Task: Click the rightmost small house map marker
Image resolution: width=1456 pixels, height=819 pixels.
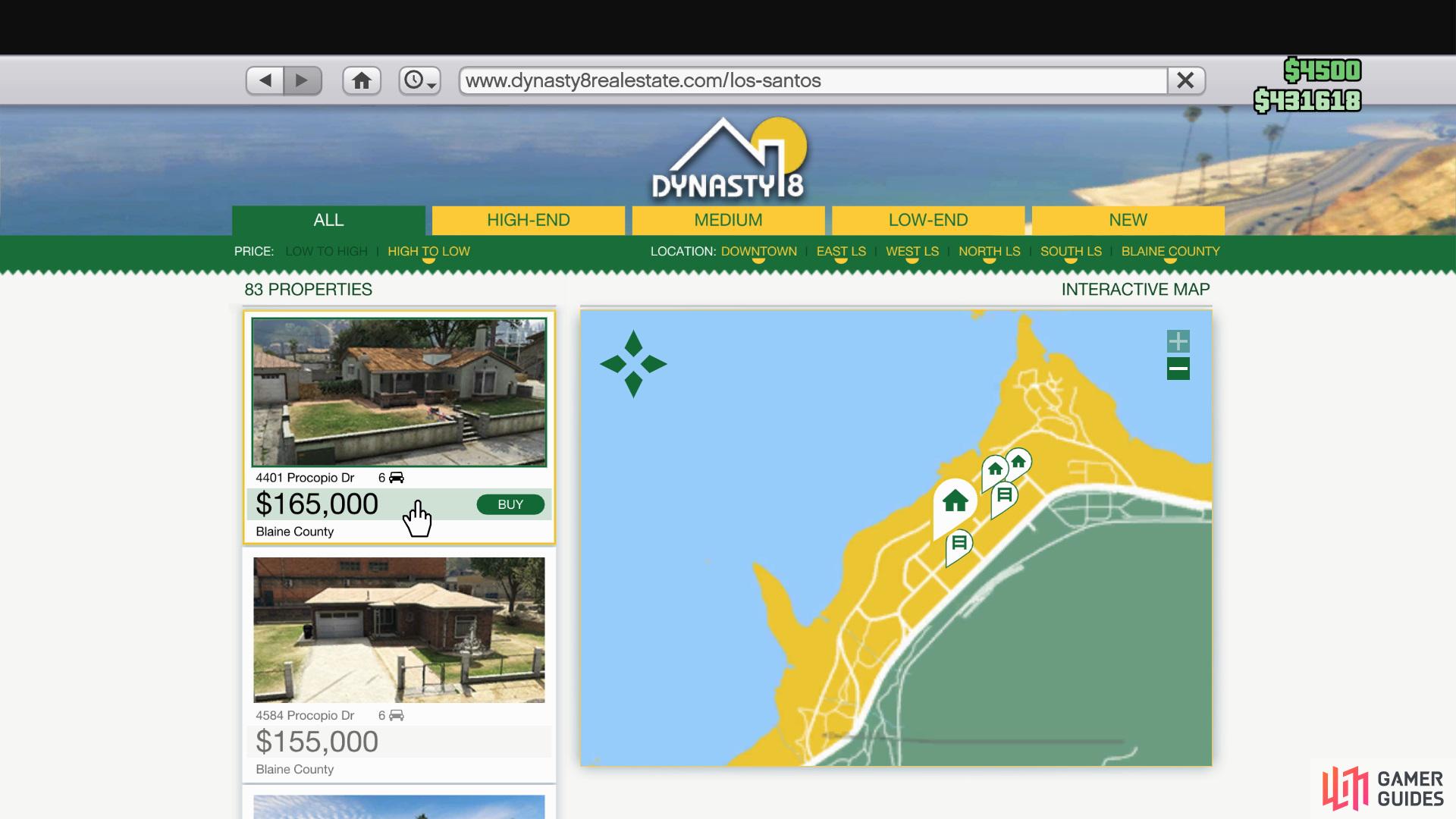Action: (1018, 462)
